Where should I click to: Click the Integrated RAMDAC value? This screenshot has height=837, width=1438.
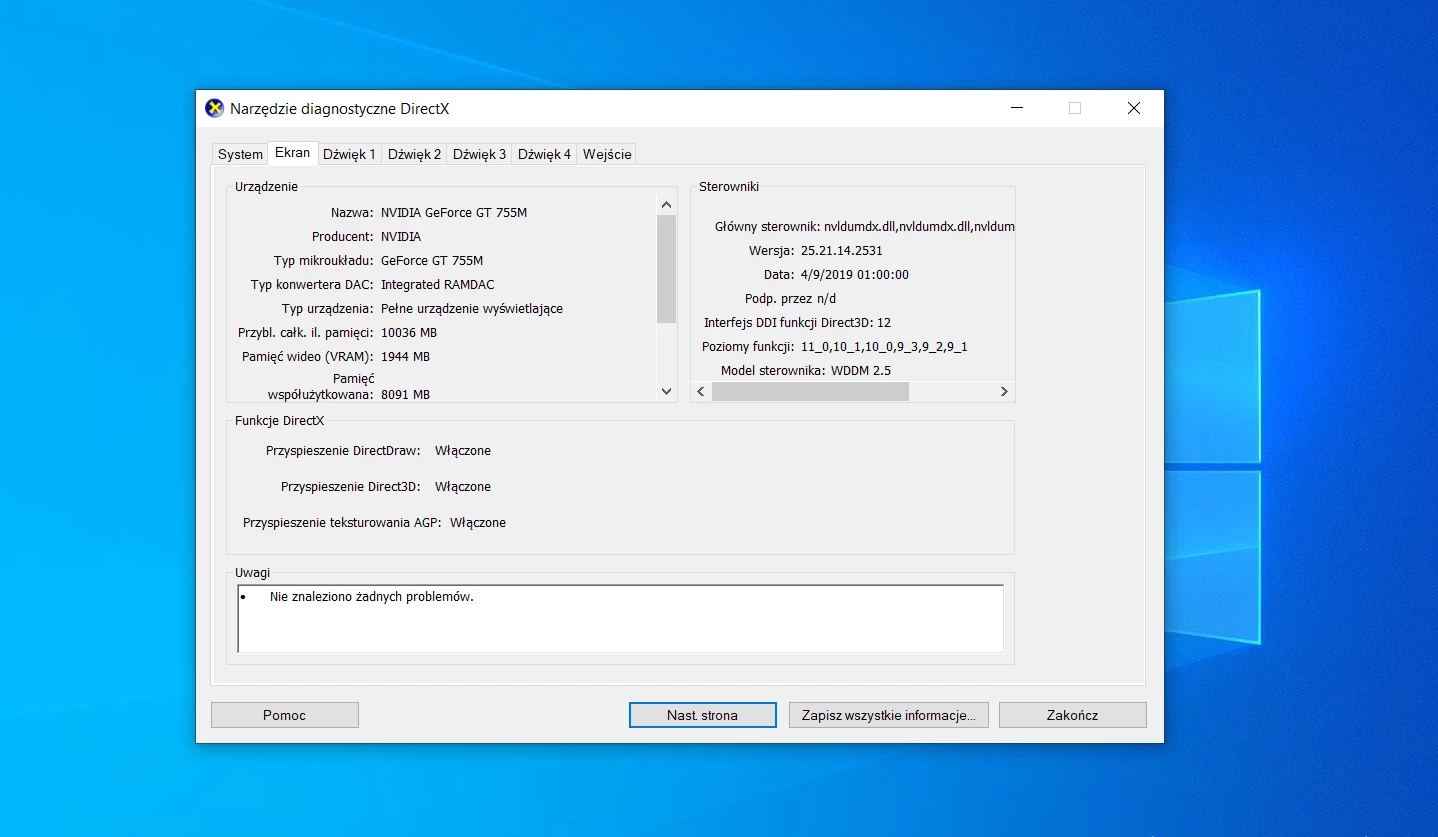438,285
